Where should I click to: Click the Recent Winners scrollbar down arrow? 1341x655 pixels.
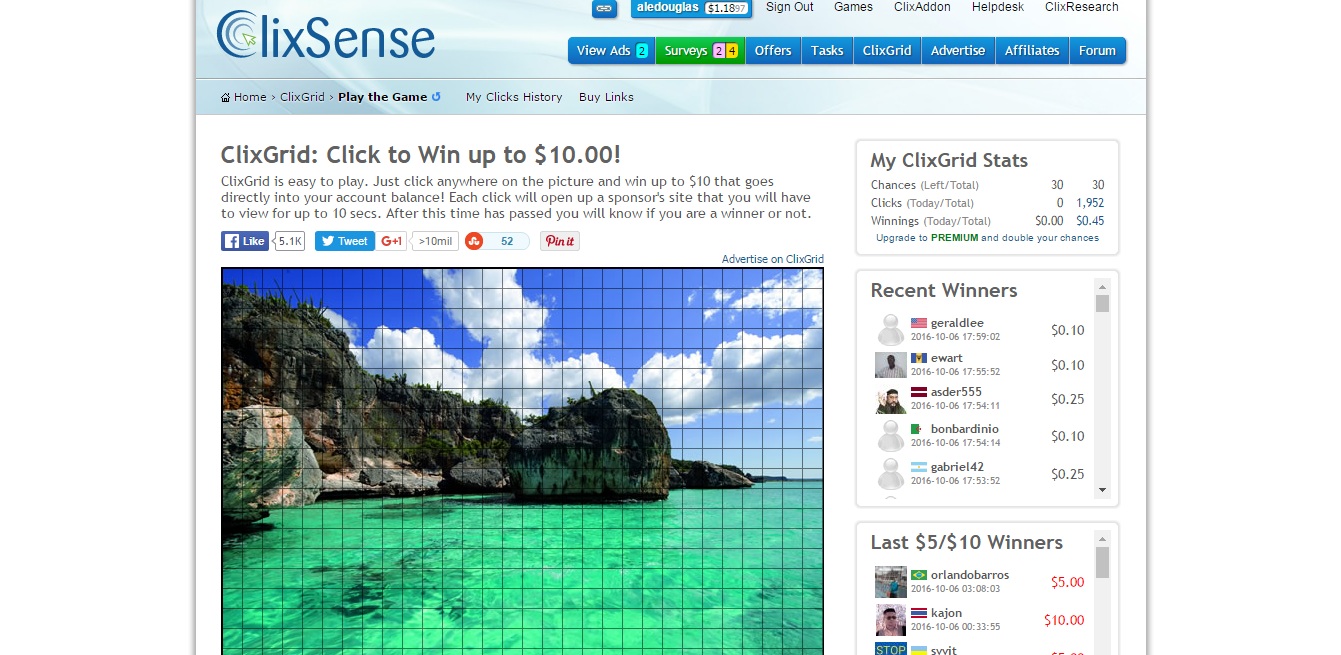(x=1102, y=490)
